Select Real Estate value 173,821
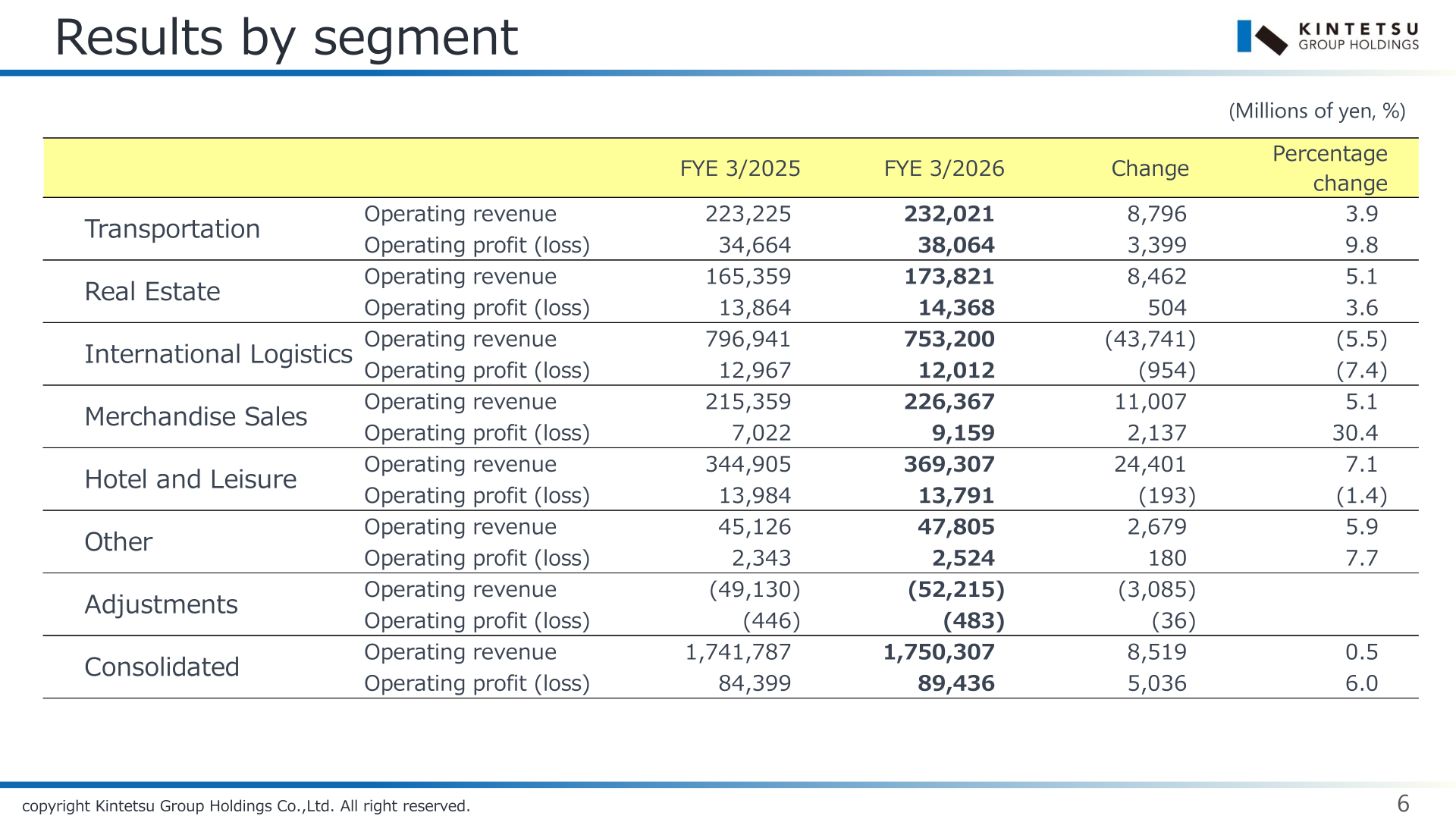The width and height of the screenshot is (1456, 819). (x=949, y=277)
